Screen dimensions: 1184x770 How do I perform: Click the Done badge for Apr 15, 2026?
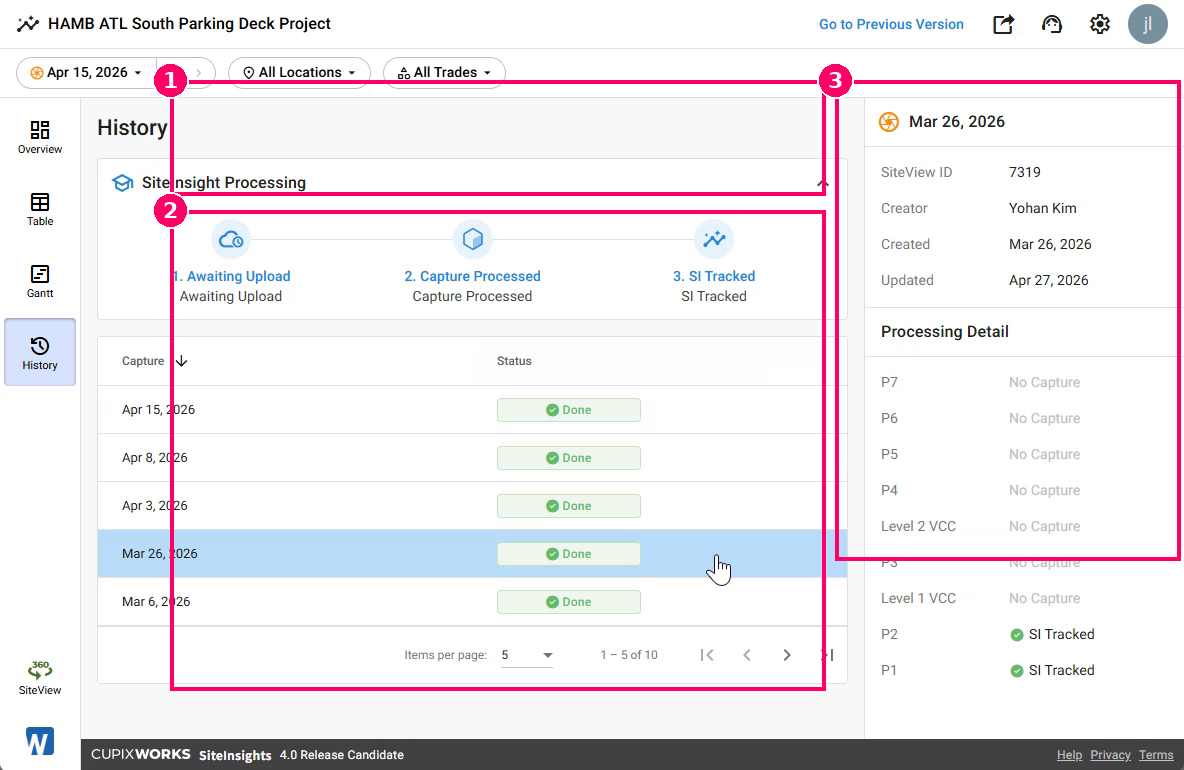click(x=569, y=410)
